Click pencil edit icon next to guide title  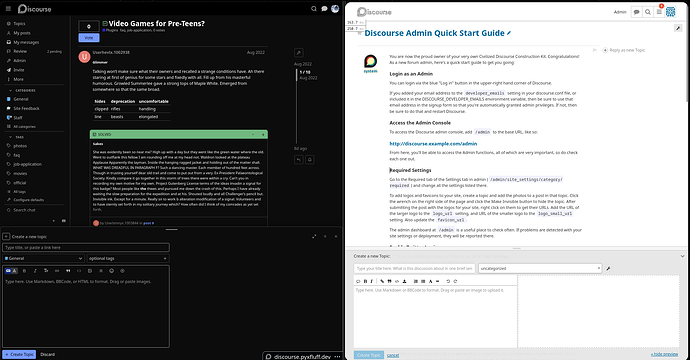click(x=509, y=33)
